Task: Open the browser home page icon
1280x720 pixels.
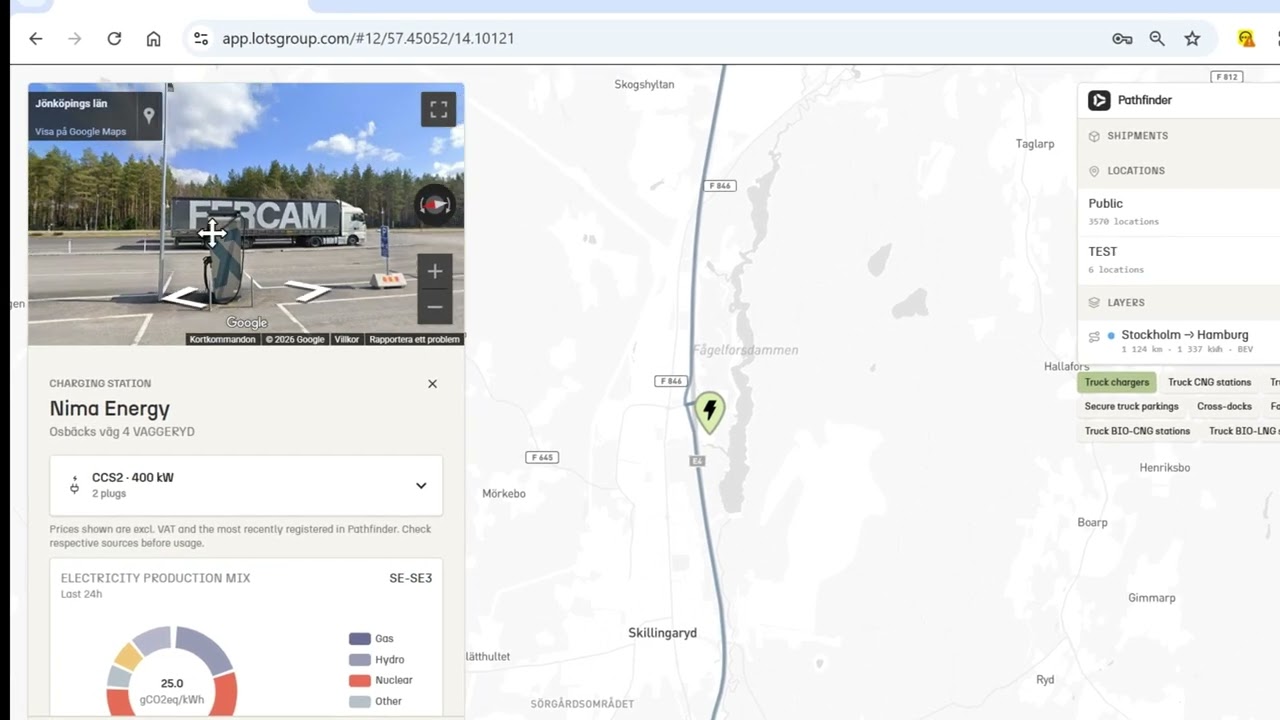Action: tap(153, 39)
